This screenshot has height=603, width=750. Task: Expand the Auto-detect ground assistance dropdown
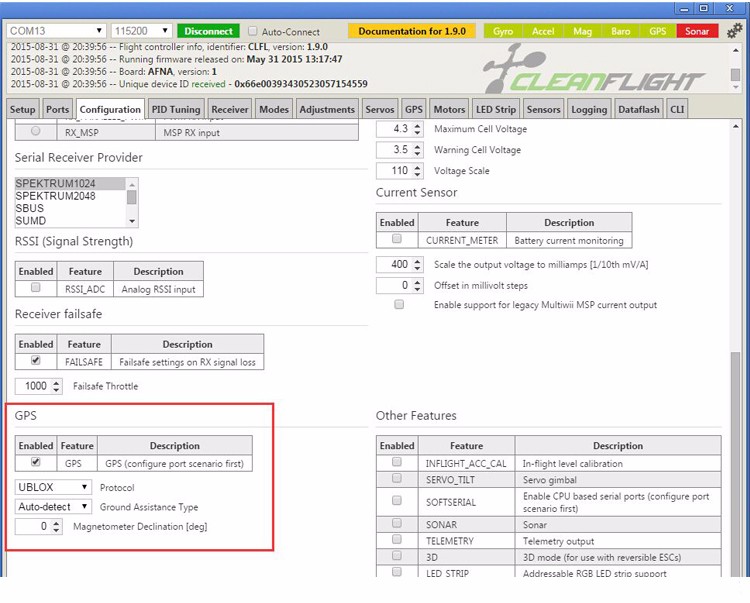53,507
